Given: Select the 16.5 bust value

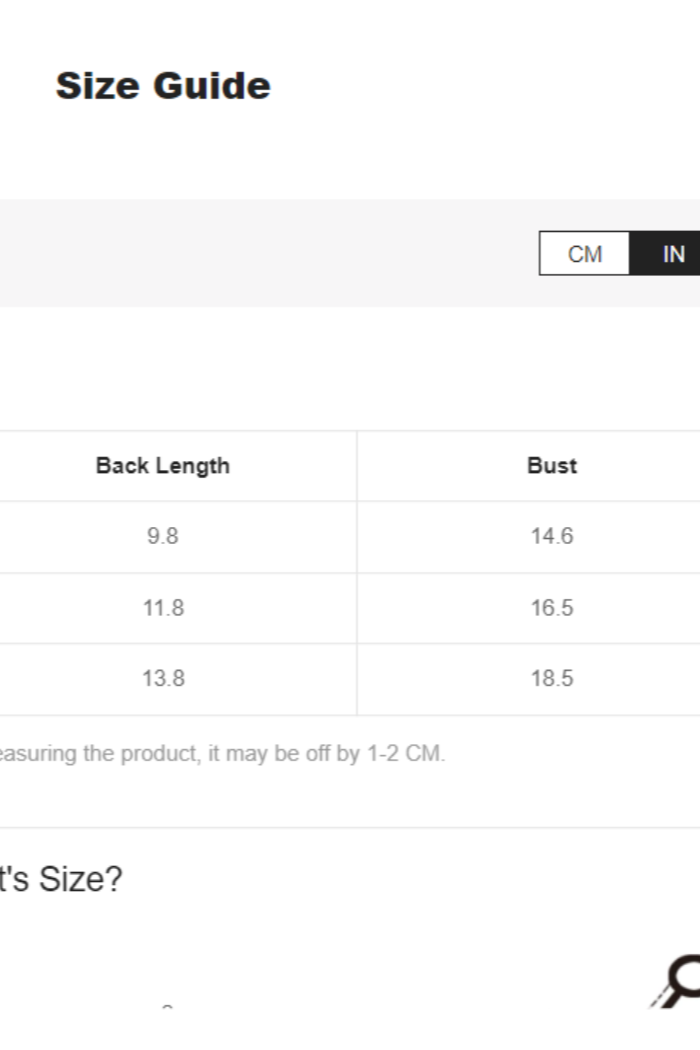Looking at the screenshot, I should 552,608.
